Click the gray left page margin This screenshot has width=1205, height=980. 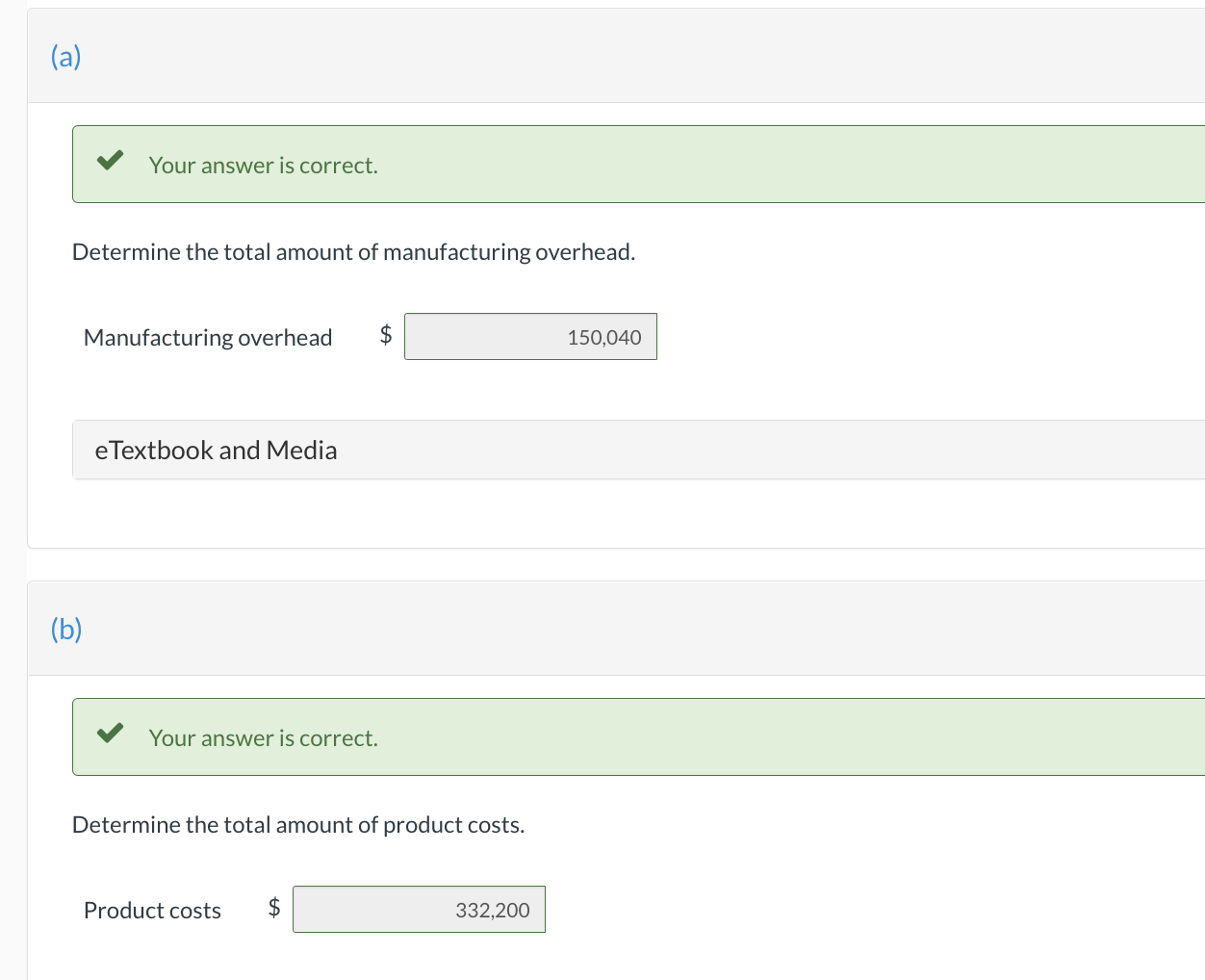tap(13, 481)
